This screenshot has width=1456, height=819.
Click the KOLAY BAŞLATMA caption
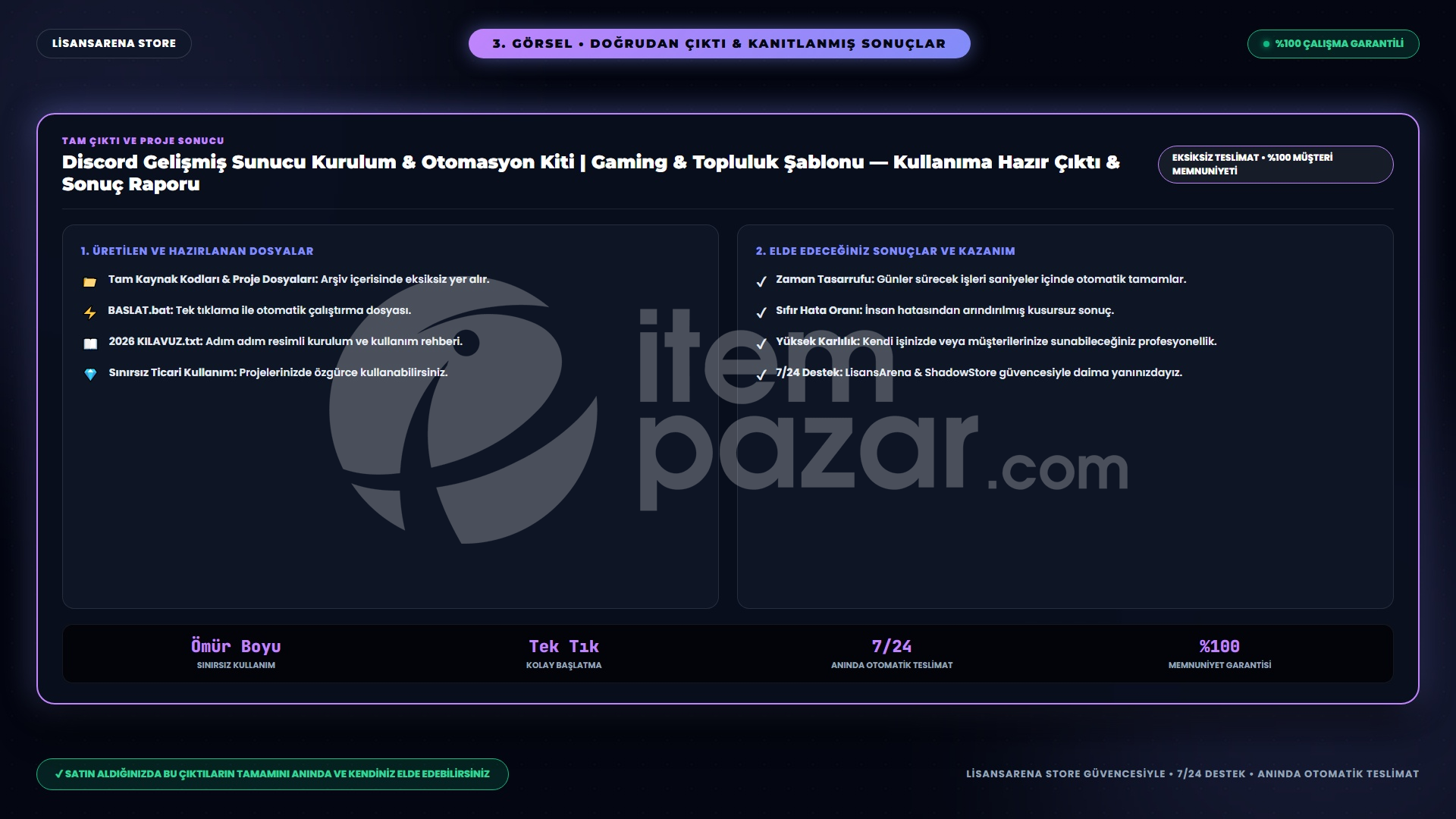point(563,666)
